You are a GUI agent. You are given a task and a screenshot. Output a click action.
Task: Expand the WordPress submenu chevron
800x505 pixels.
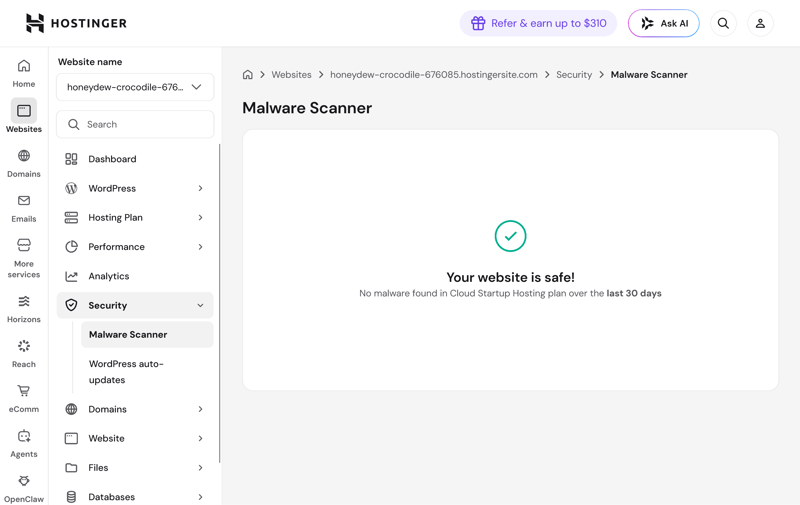tap(201, 188)
